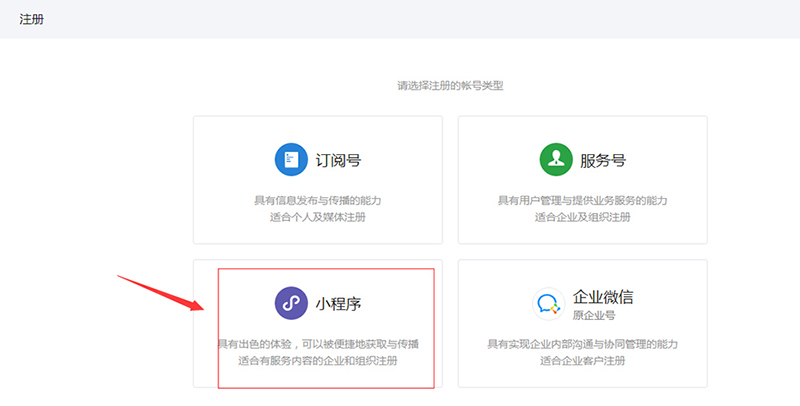Click the heading 请选择注册的帐号类型
Screen dimensions: 800x406
[x=450, y=86]
